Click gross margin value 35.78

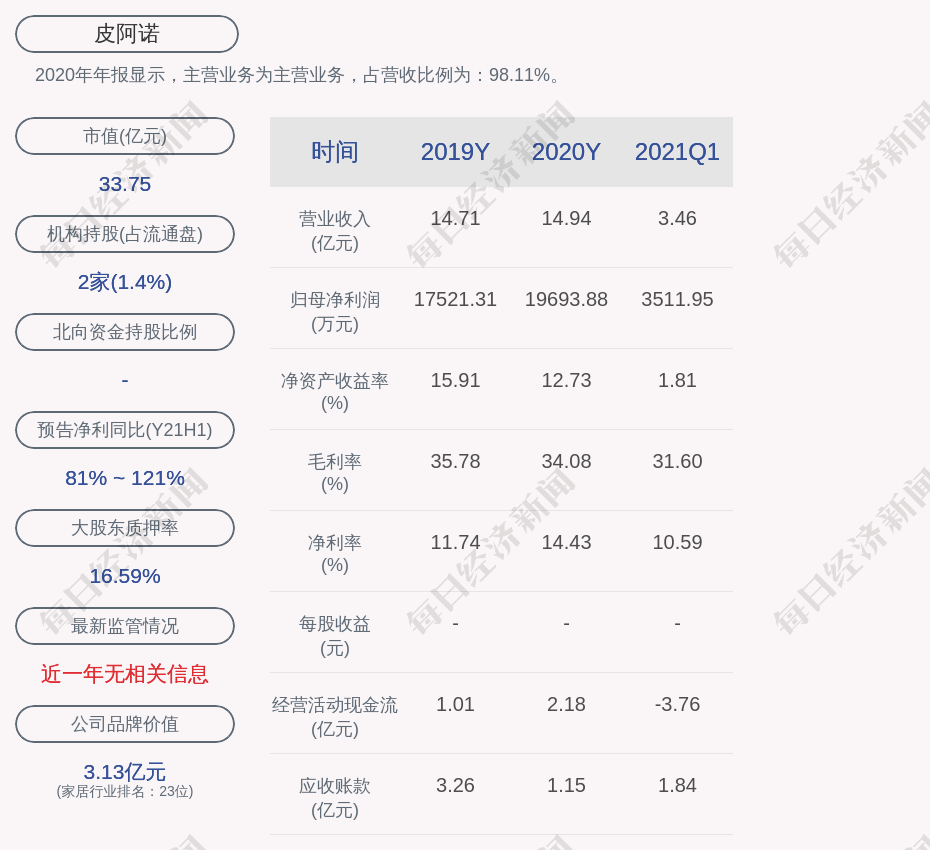456,461
